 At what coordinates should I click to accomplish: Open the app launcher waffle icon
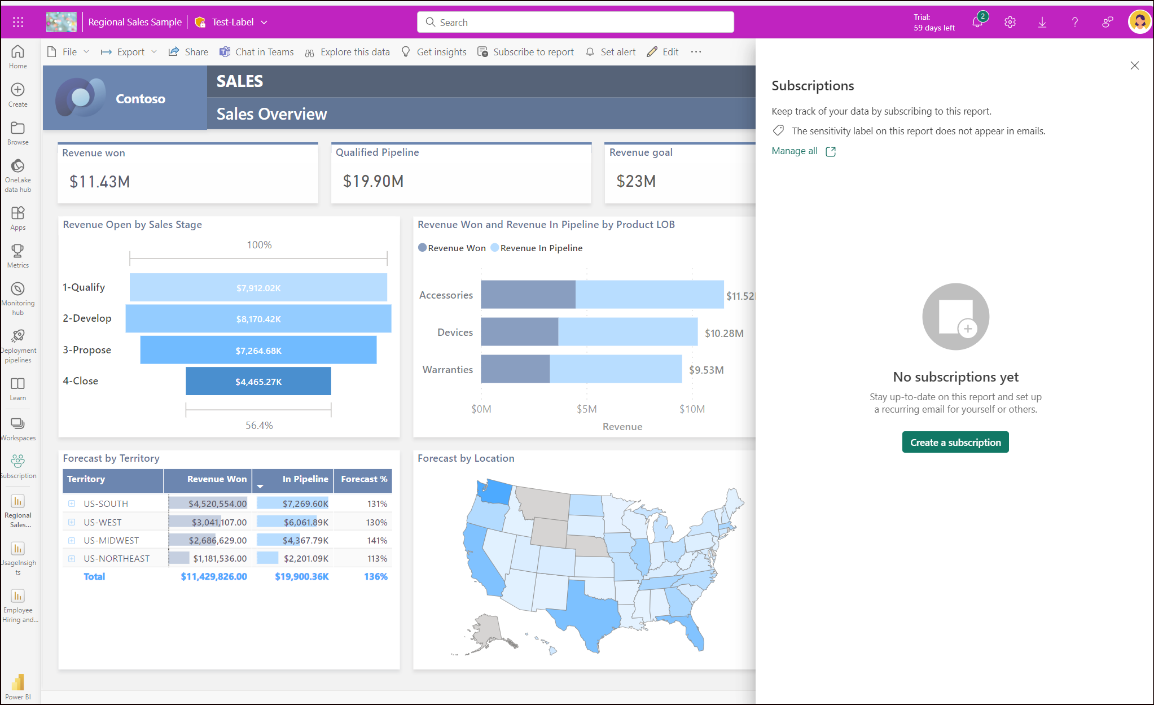coord(18,22)
